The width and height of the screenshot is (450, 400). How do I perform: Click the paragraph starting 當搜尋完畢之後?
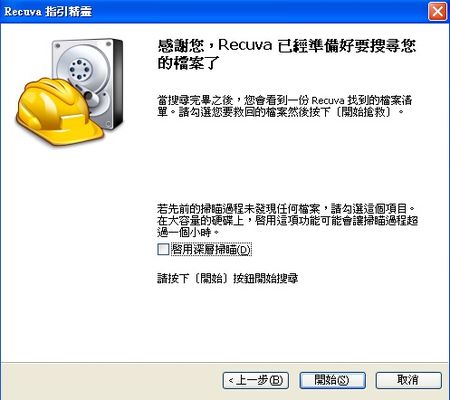(285, 106)
